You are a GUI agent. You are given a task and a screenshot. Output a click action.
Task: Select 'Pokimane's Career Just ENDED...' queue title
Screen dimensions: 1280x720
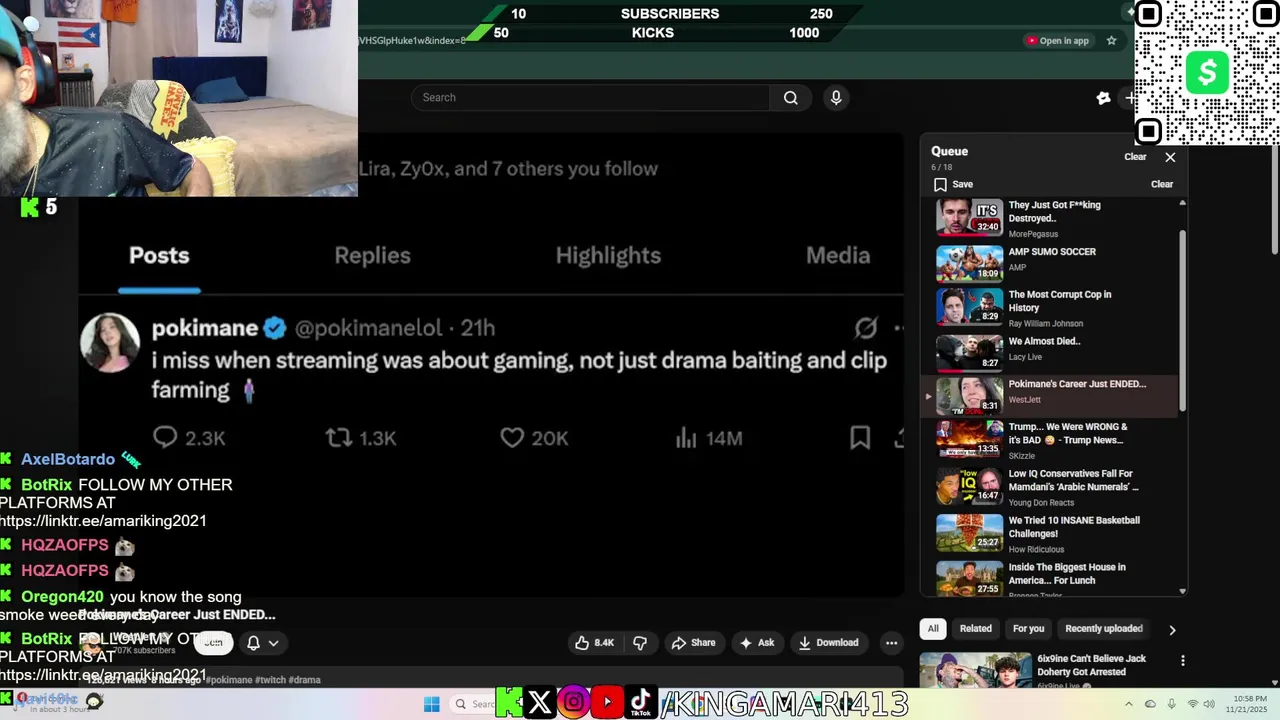pyautogui.click(x=1077, y=384)
